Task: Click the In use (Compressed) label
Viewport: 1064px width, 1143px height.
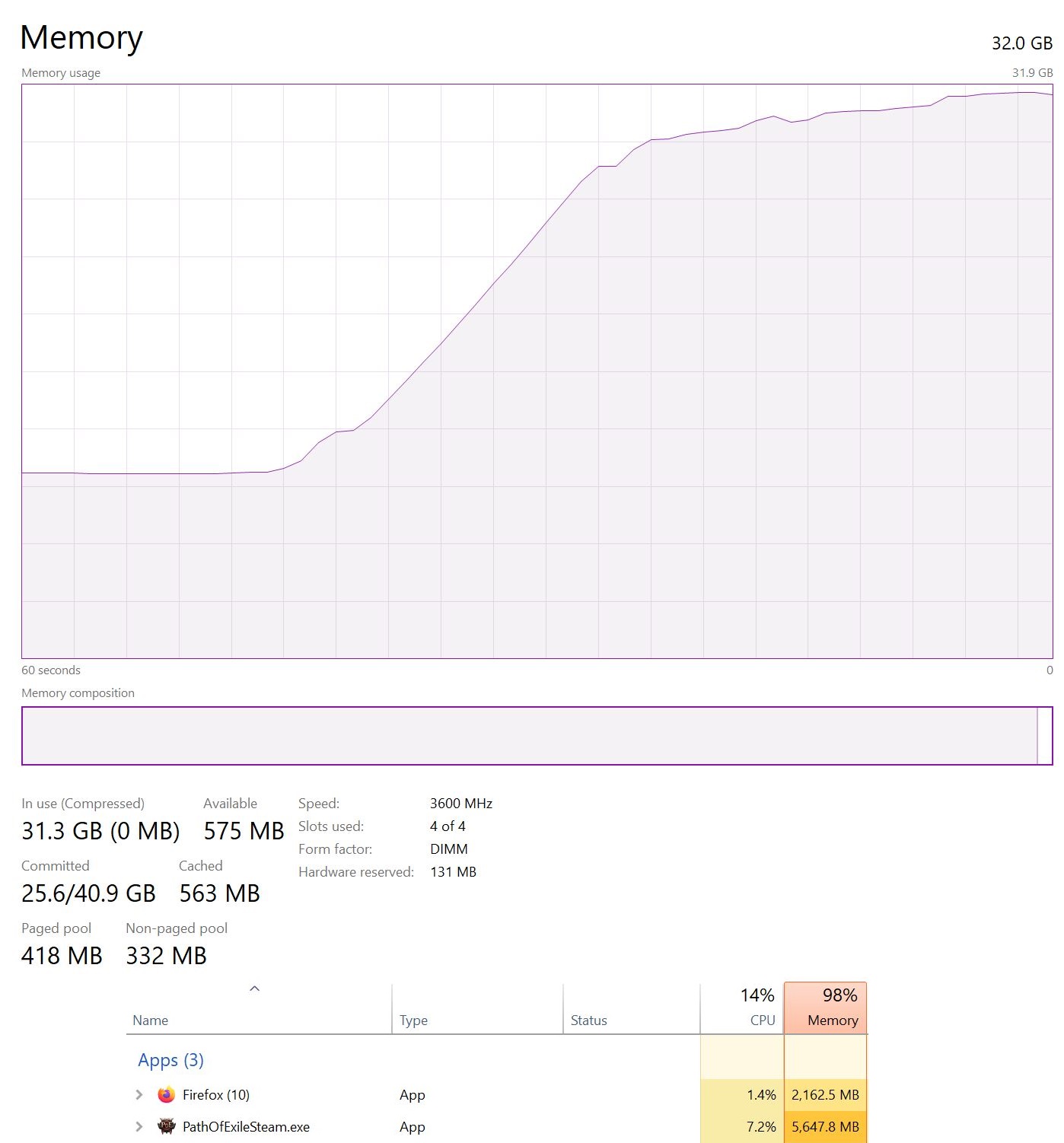Action: tap(83, 804)
